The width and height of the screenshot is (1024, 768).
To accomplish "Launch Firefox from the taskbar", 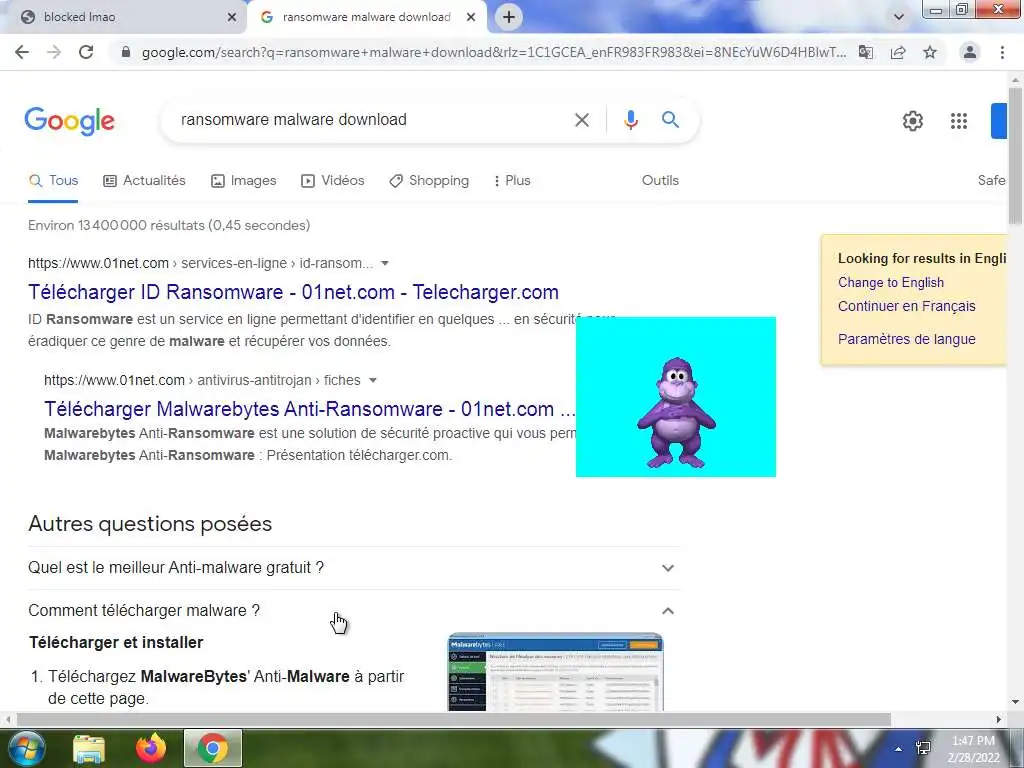I will coord(151,748).
